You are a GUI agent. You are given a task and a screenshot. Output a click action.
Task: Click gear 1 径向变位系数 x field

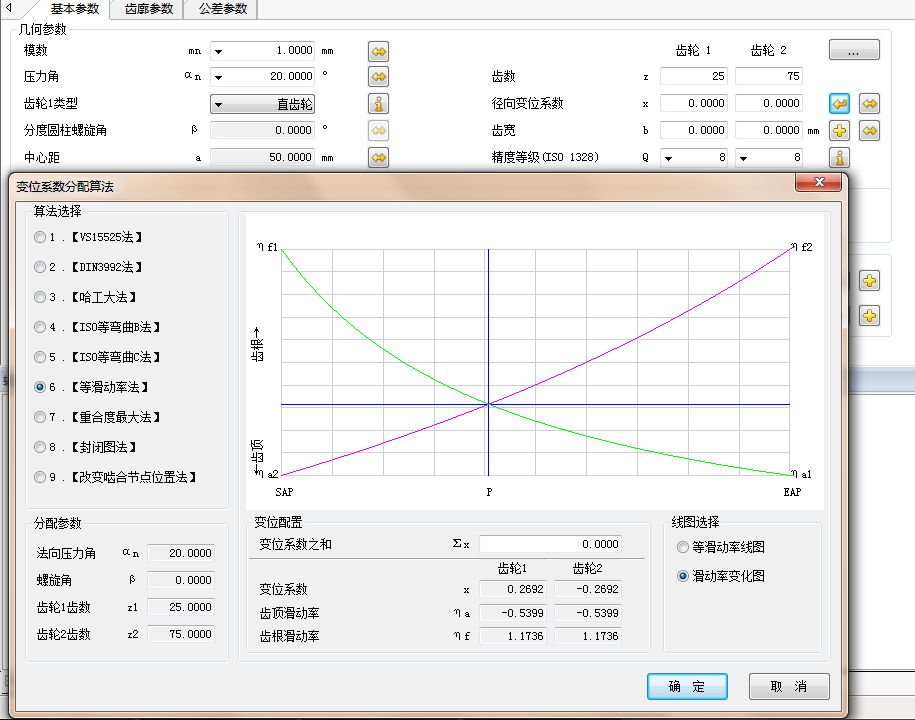pyautogui.click(x=694, y=103)
